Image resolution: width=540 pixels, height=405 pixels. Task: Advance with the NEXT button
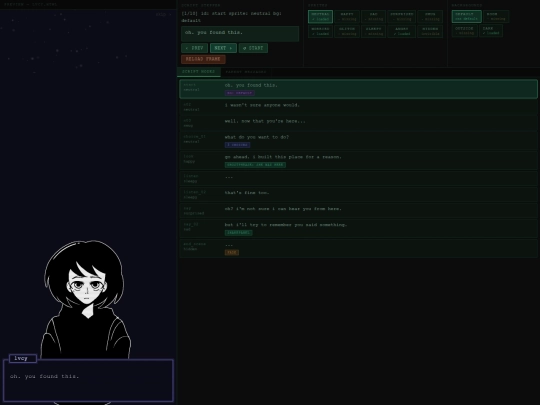click(x=223, y=48)
